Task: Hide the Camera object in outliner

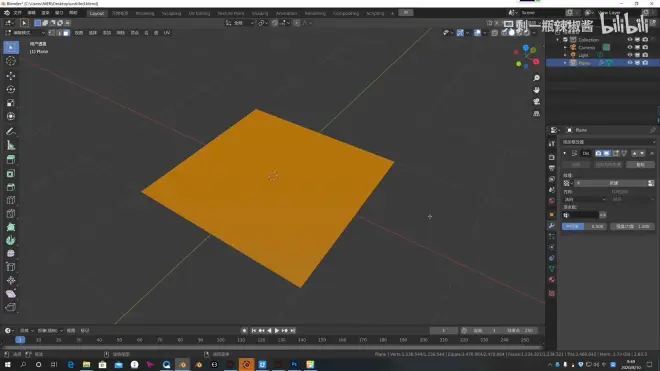Action: [630, 47]
